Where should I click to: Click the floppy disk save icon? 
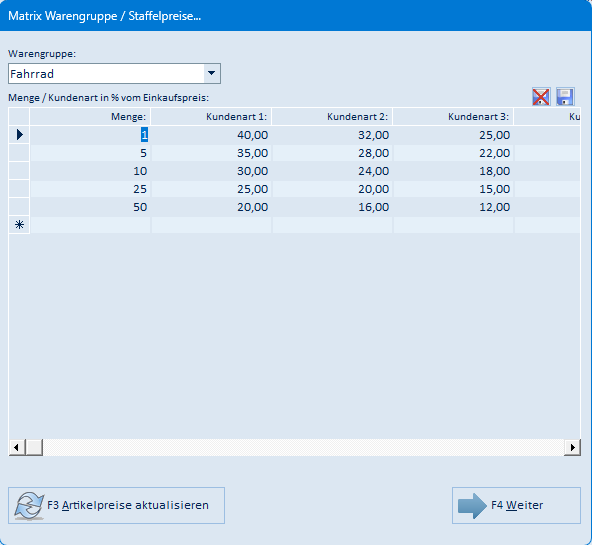[565, 97]
